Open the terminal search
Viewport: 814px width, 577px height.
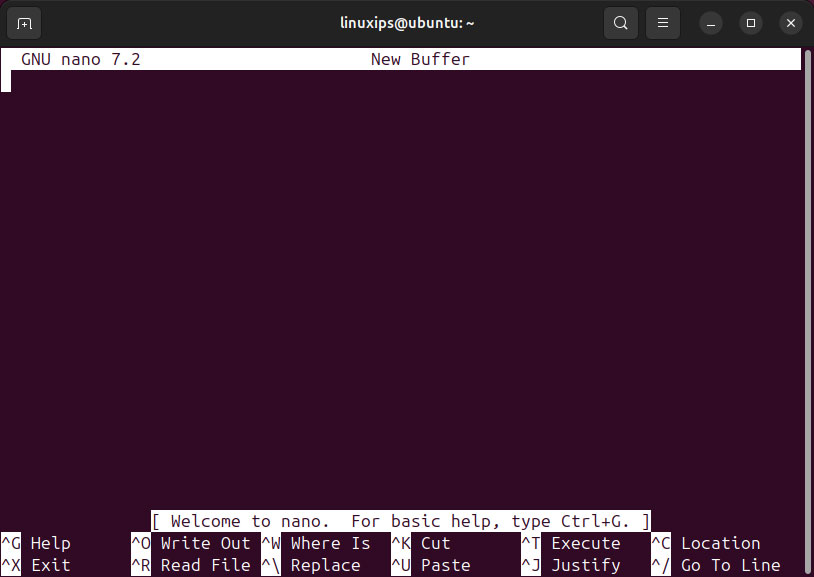(620, 22)
